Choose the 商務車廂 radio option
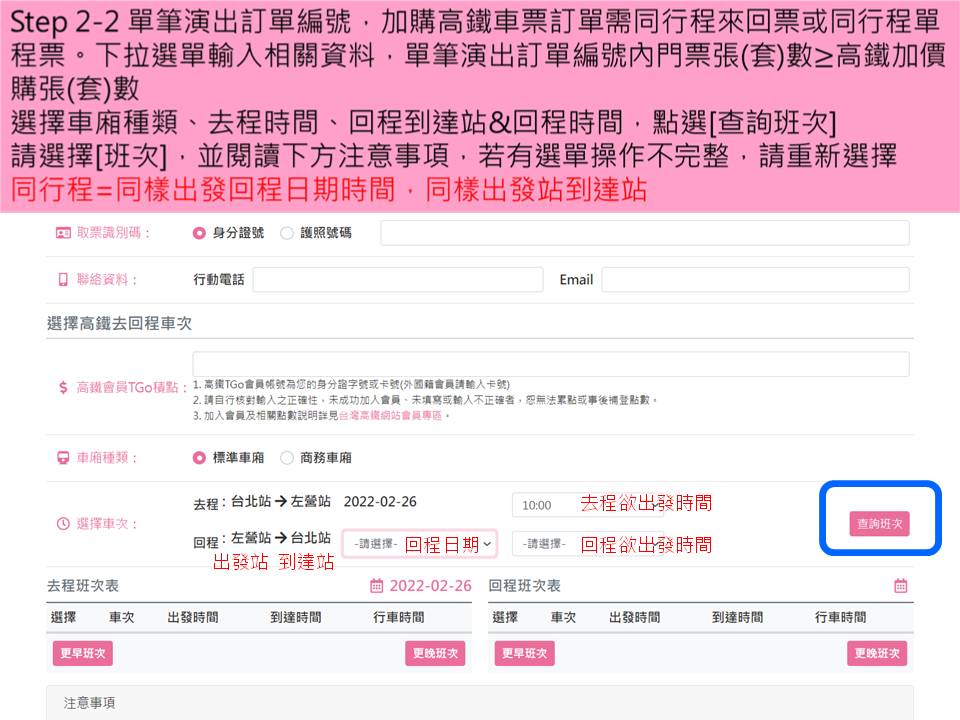Screen dimensions: 960x720 point(287,458)
